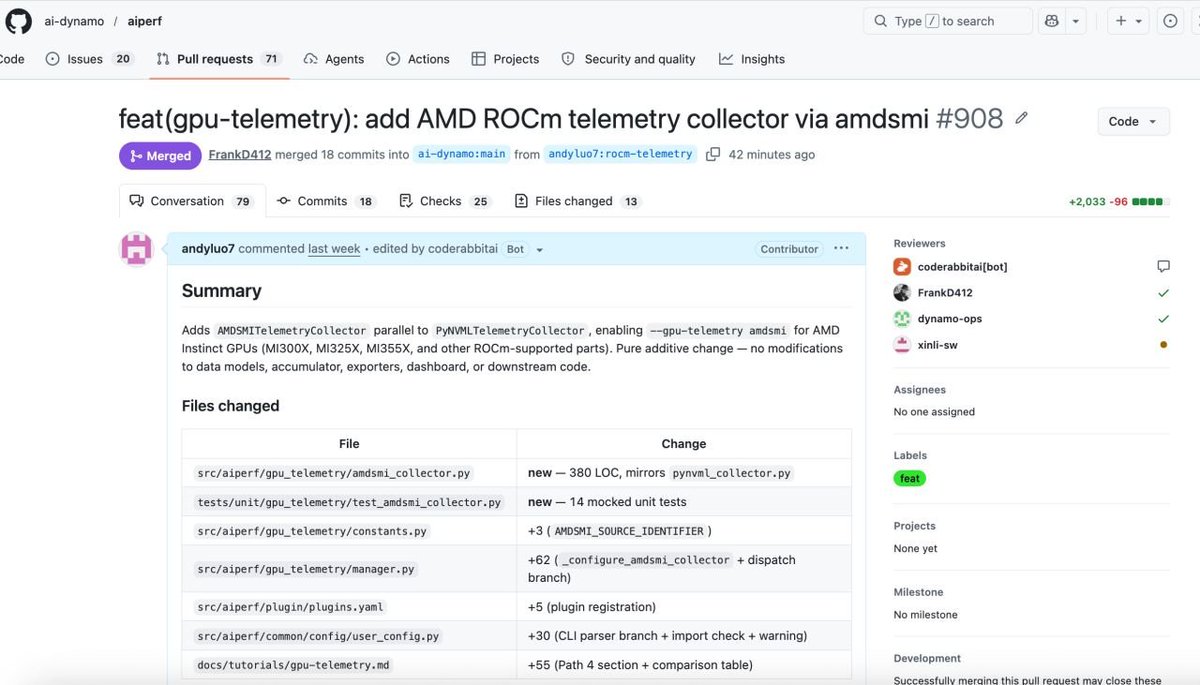
Task: Click dynamo-ops approved checkmark icon
Action: point(1163,319)
